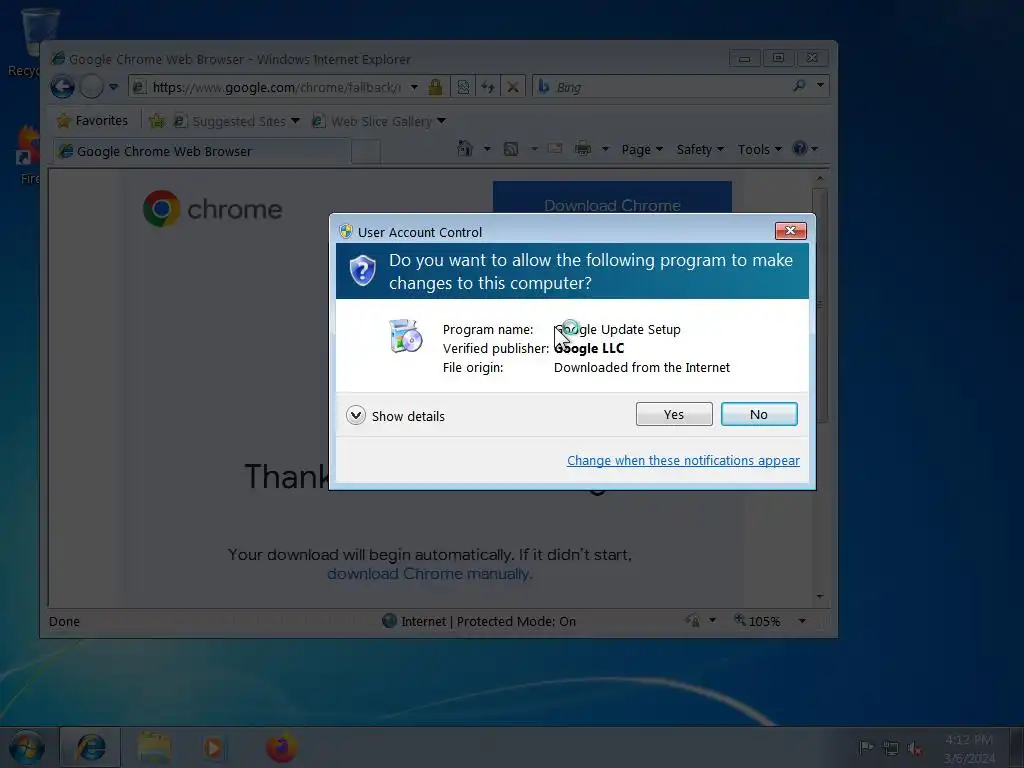
Task: Click Action Center flag icon in system tray
Action: [x=866, y=748]
